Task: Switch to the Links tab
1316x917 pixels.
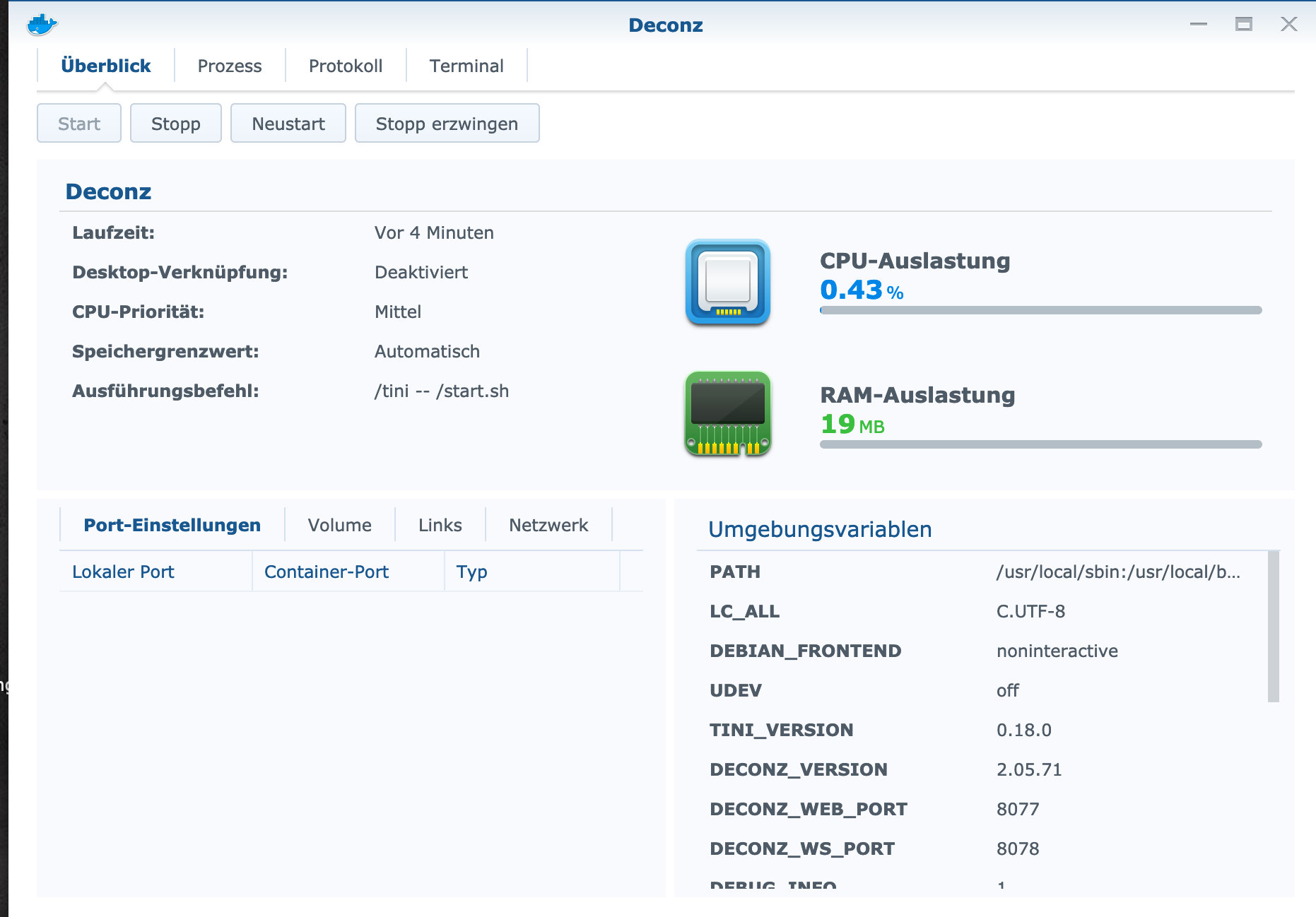Action: tap(440, 525)
